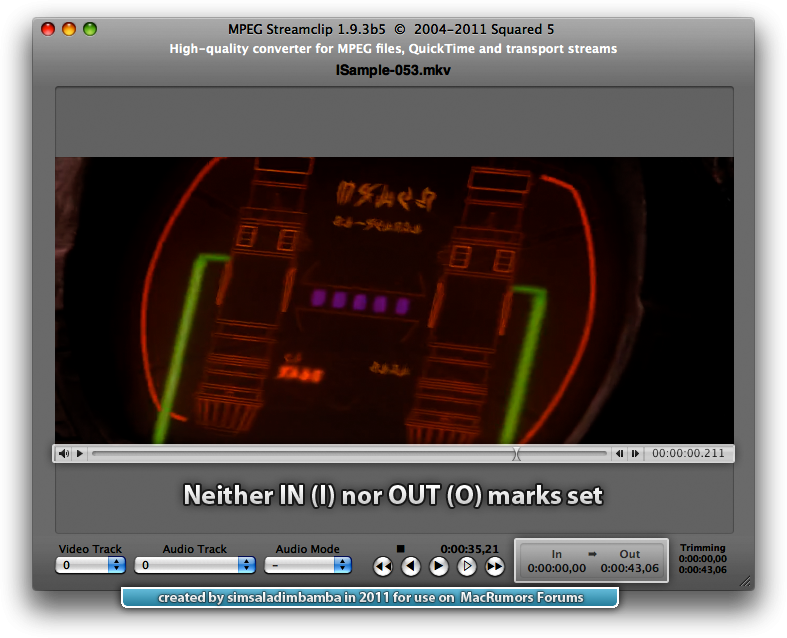
Task: Step one frame forward in scrub bar
Action: [635, 453]
